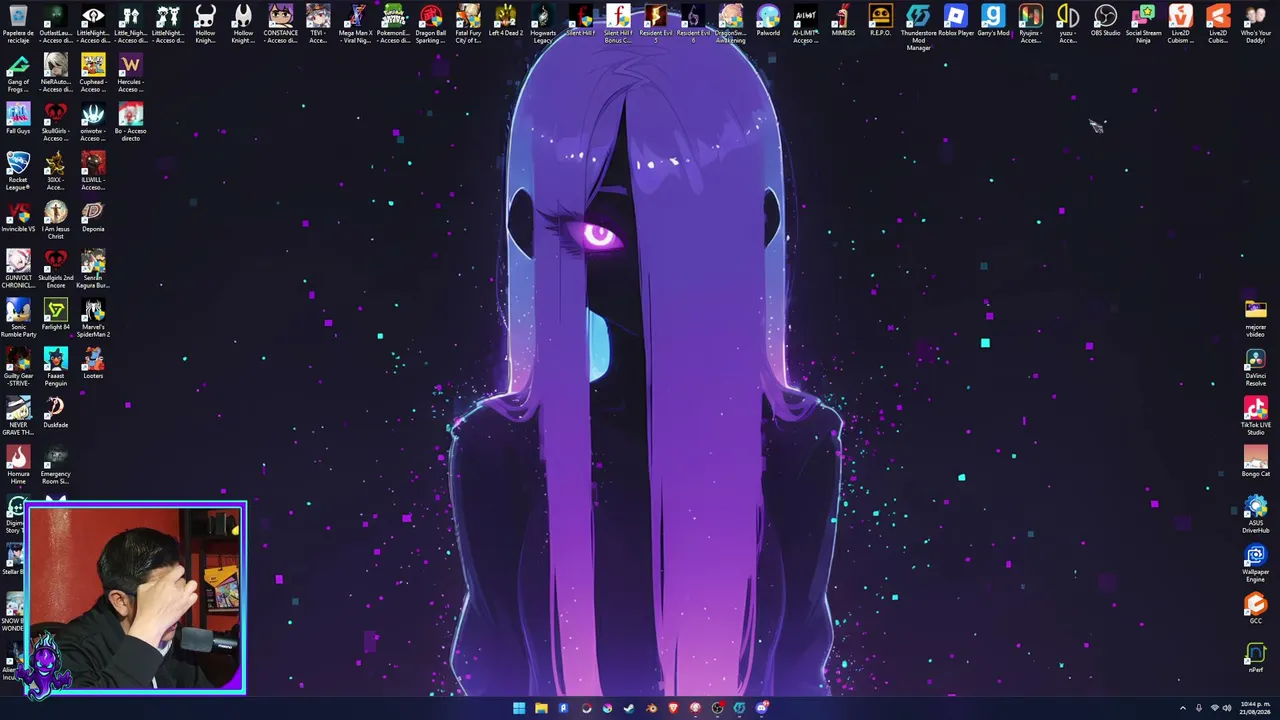The width and height of the screenshot is (1280, 720).
Task: Select the Sonic Rumble Party icon
Action: pyautogui.click(x=18, y=317)
